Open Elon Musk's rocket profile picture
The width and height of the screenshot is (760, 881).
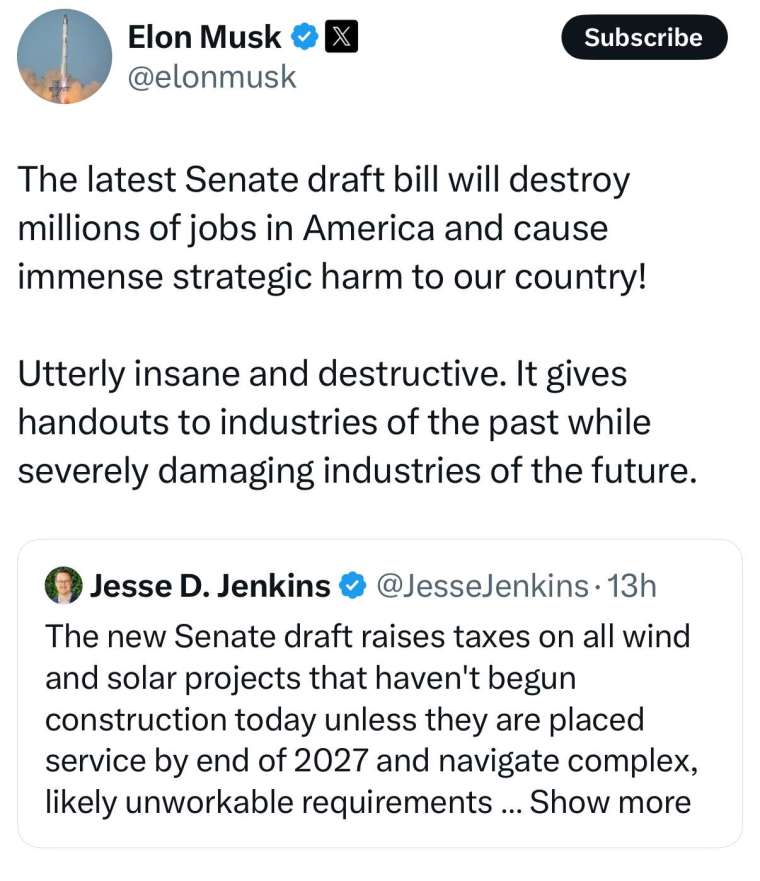coord(64,56)
